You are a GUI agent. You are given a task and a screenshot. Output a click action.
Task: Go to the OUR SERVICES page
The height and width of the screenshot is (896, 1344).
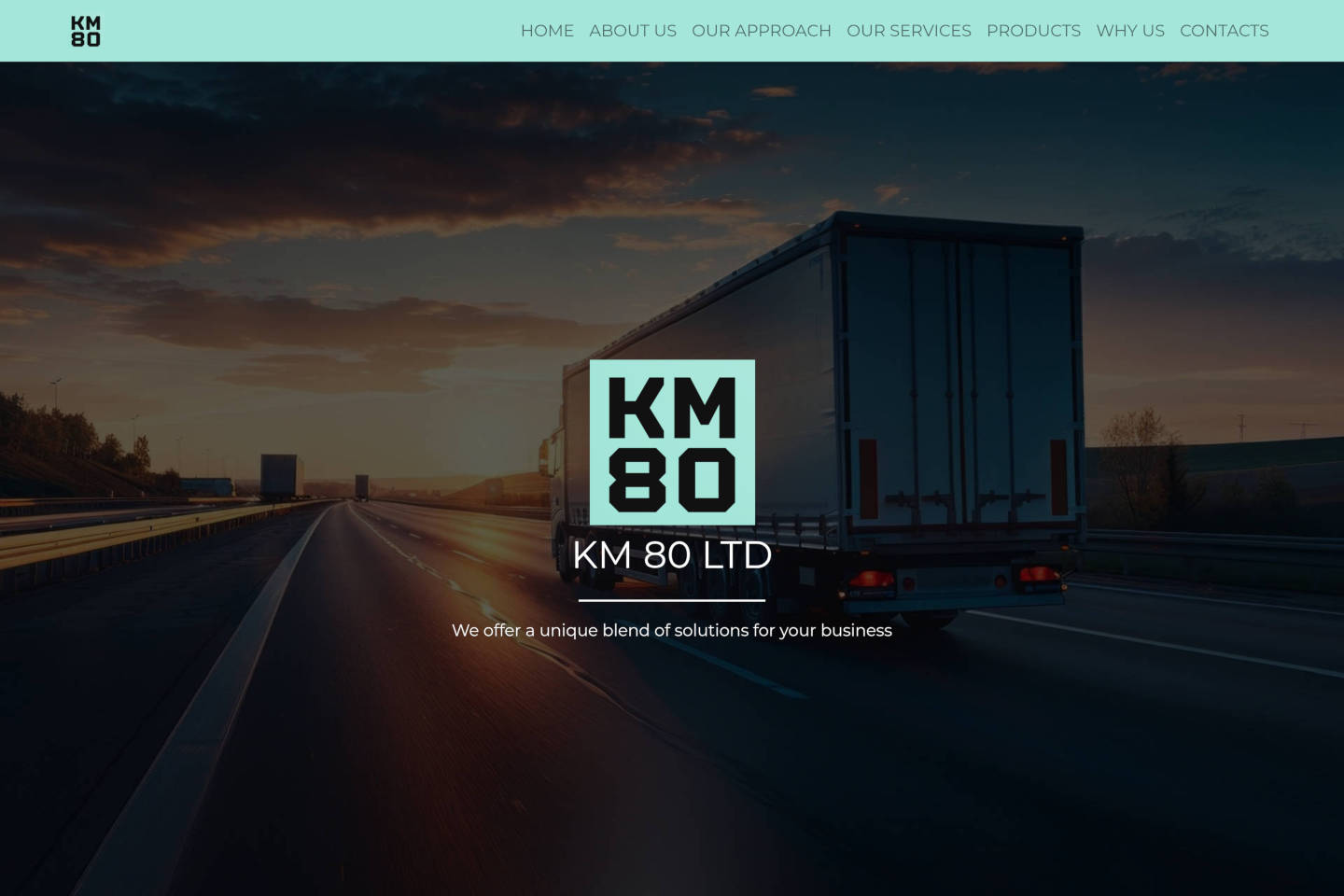(908, 31)
